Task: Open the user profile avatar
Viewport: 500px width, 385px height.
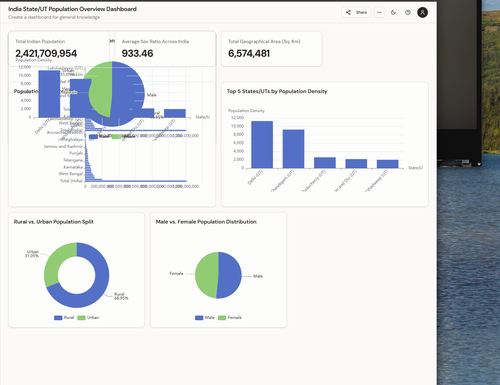Action: [x=422, y=12]
